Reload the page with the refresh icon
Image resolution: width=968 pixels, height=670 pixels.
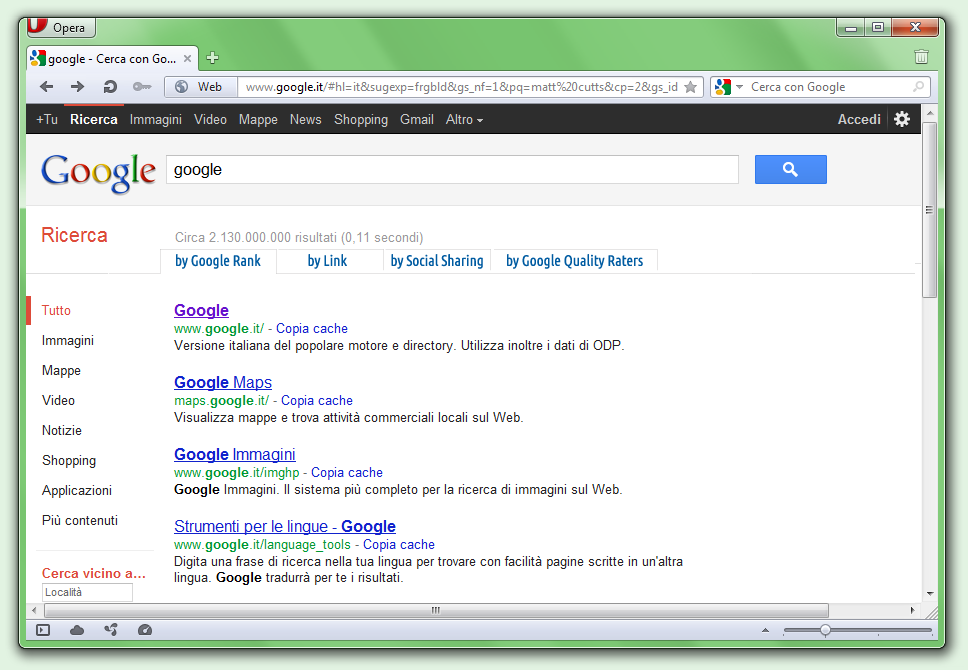[x=110, y=86]
